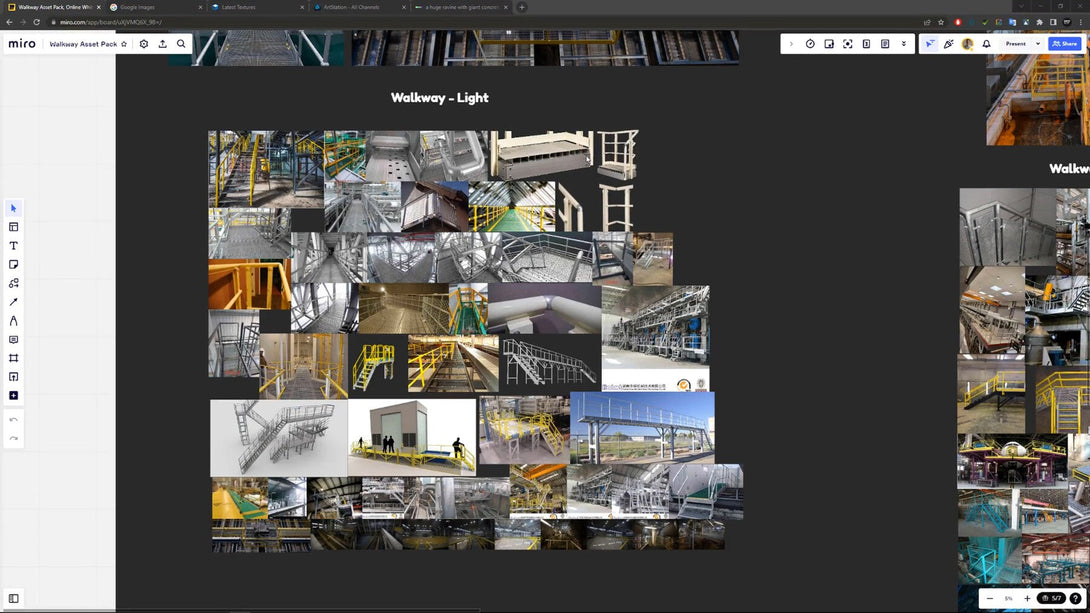
Task: Open notifications bell
Action: coord(986,44)
